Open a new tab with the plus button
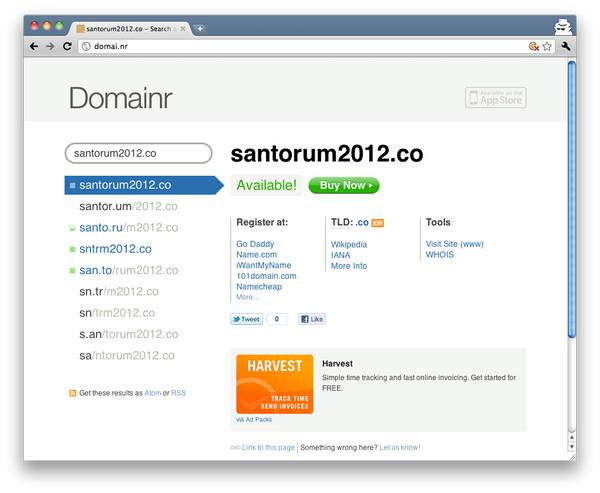600x493 pixels. (x=199, y=28)
